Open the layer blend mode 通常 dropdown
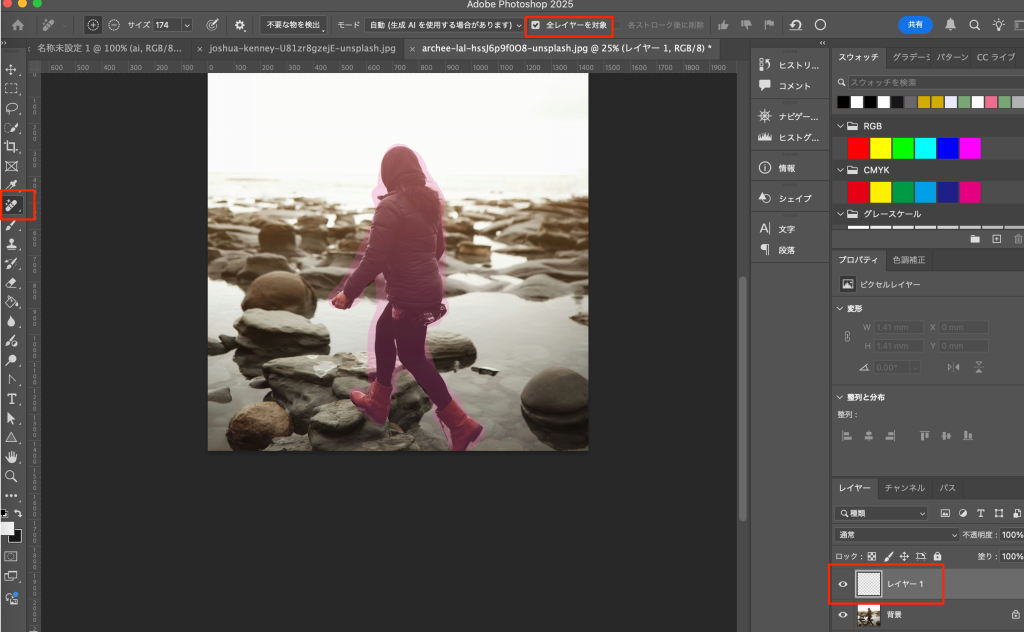The image size is (1024, 632). pyautogui.click(x=897, y=535)
